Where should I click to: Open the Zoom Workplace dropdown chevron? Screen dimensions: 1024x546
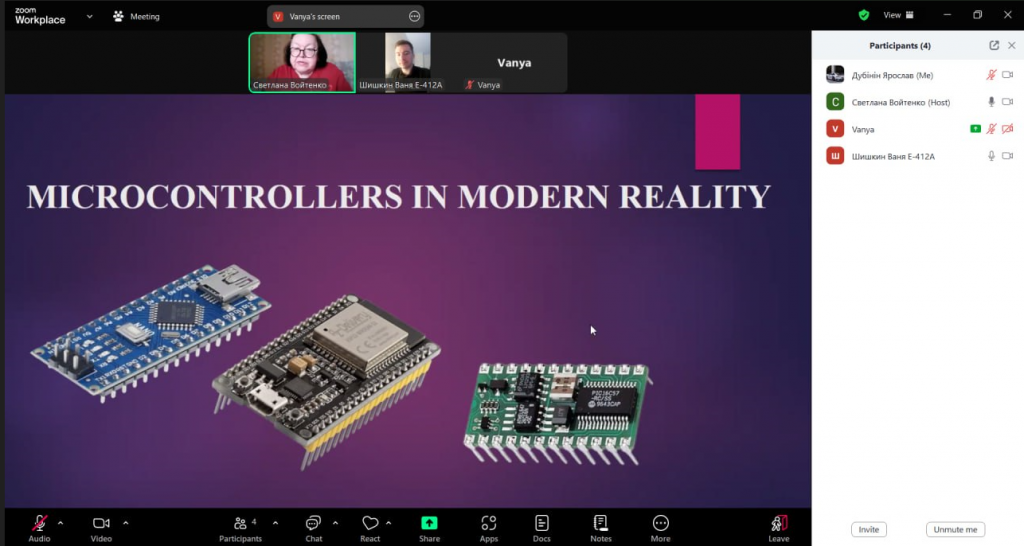coord(90,16)
